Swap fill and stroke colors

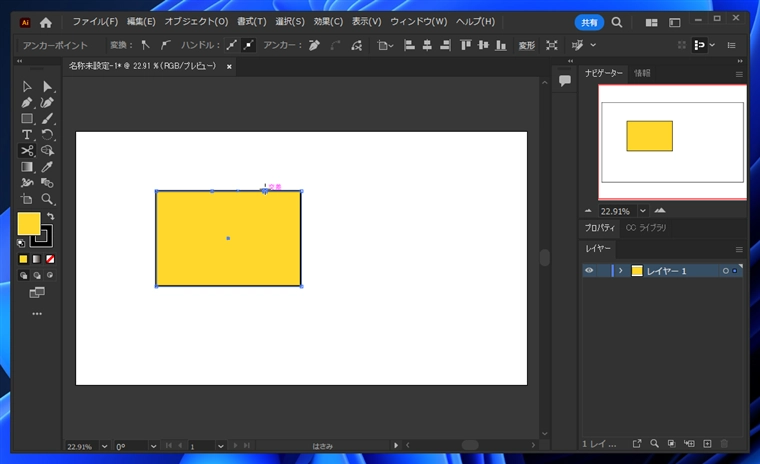(50, 216)
